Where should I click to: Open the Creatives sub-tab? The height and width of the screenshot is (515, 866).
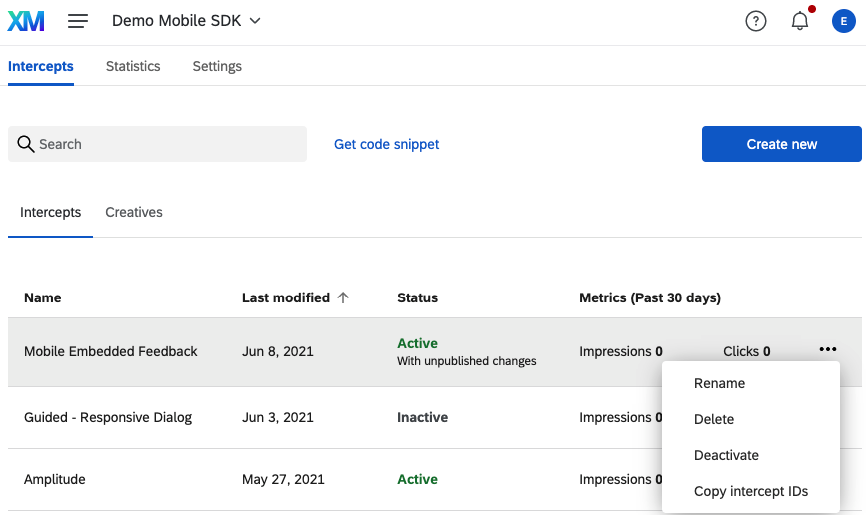(x=134, y=212)
